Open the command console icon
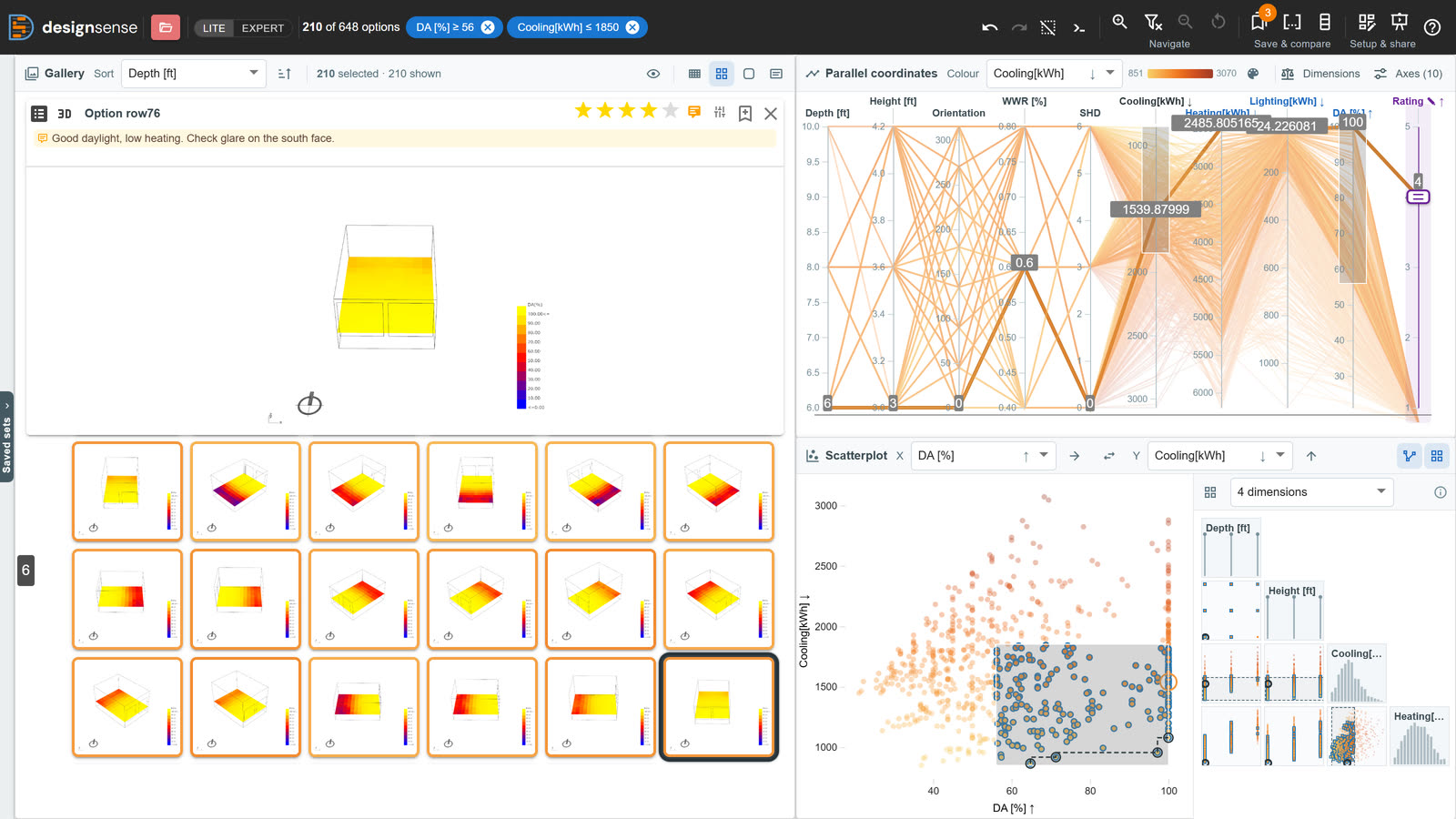The width and height of the screenshot is (1456, 819). click(x=1078, y=27)
